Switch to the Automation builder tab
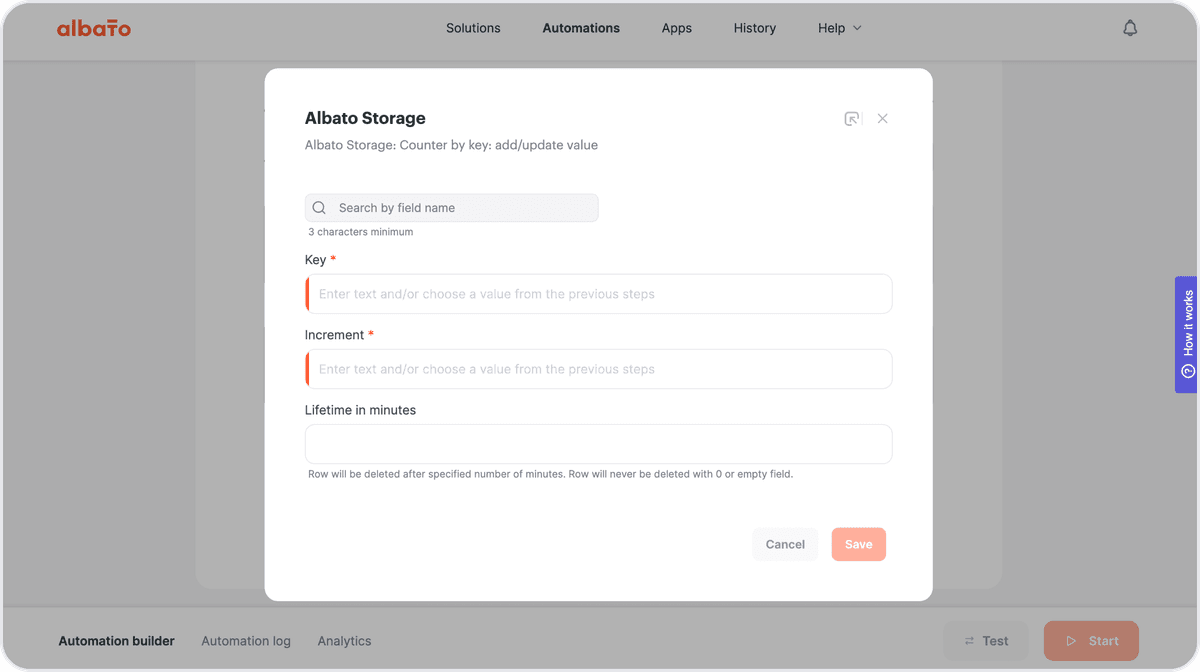1200x672 pixels. click(117, 641)
